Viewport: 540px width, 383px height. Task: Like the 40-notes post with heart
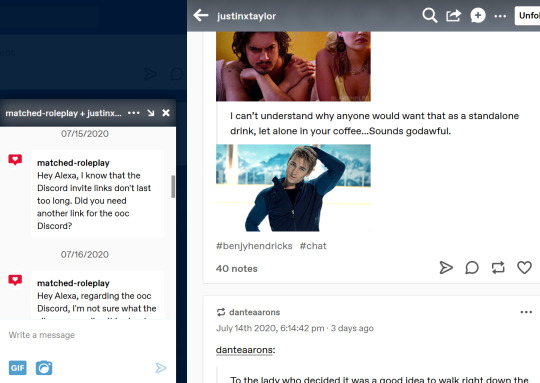[524, 268]
